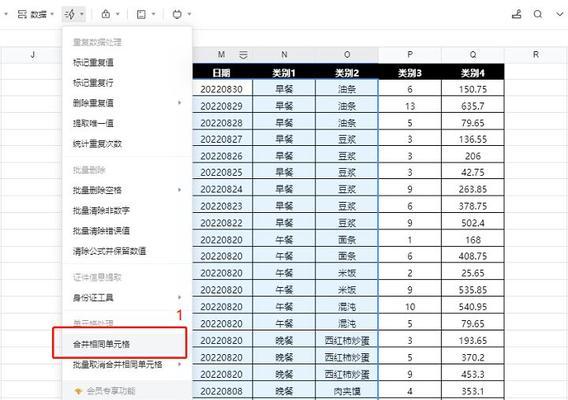Click the cell containing 42.75
The width and height of the screenshot is (568, 400).
473,172
